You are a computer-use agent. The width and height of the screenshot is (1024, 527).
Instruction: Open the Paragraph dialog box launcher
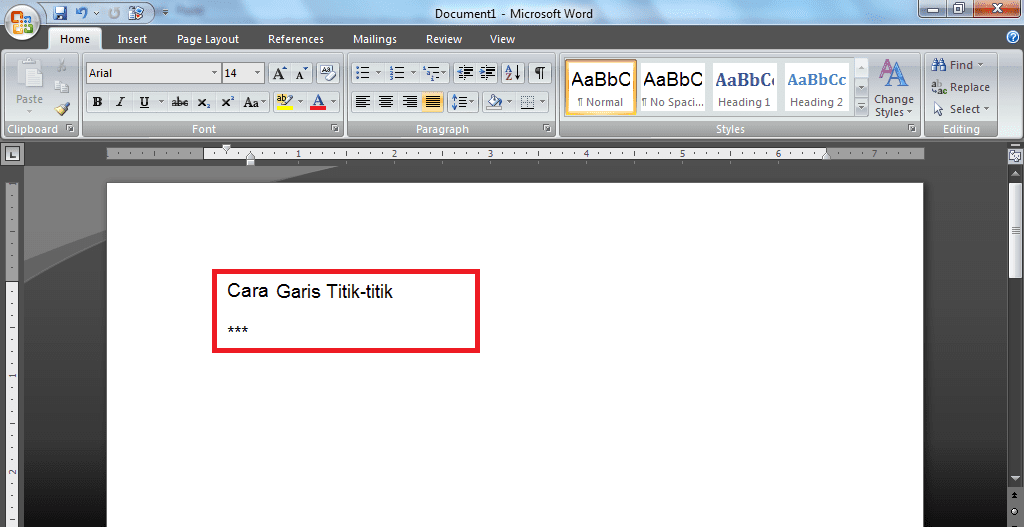[x=547, y=129]
